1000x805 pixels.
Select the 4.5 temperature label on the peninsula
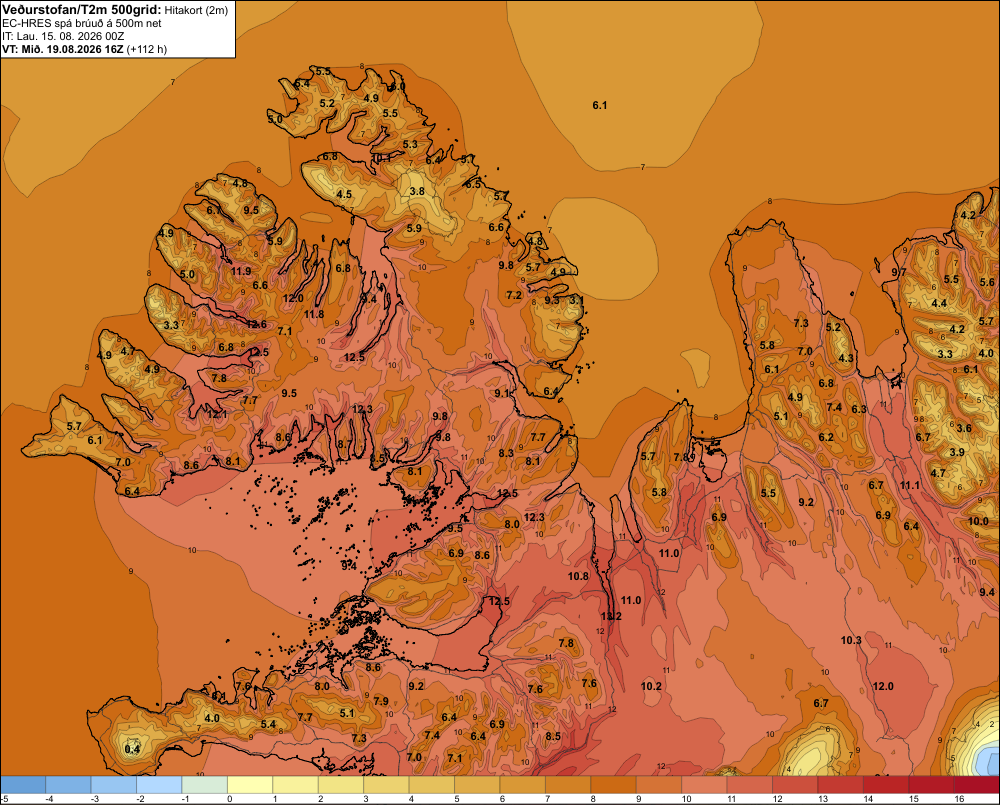point(344,195)
